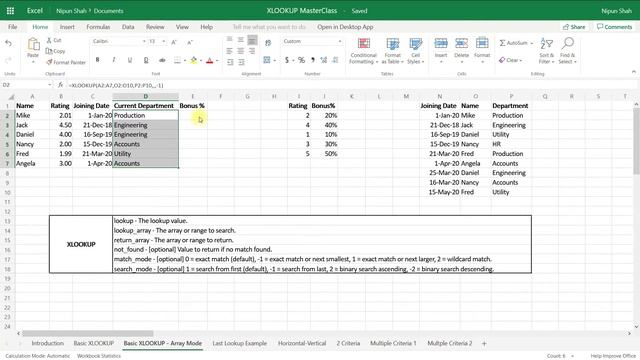Collapse the ribbon with the chevron
The image size is (640, 360).
(x=633, y=72)
